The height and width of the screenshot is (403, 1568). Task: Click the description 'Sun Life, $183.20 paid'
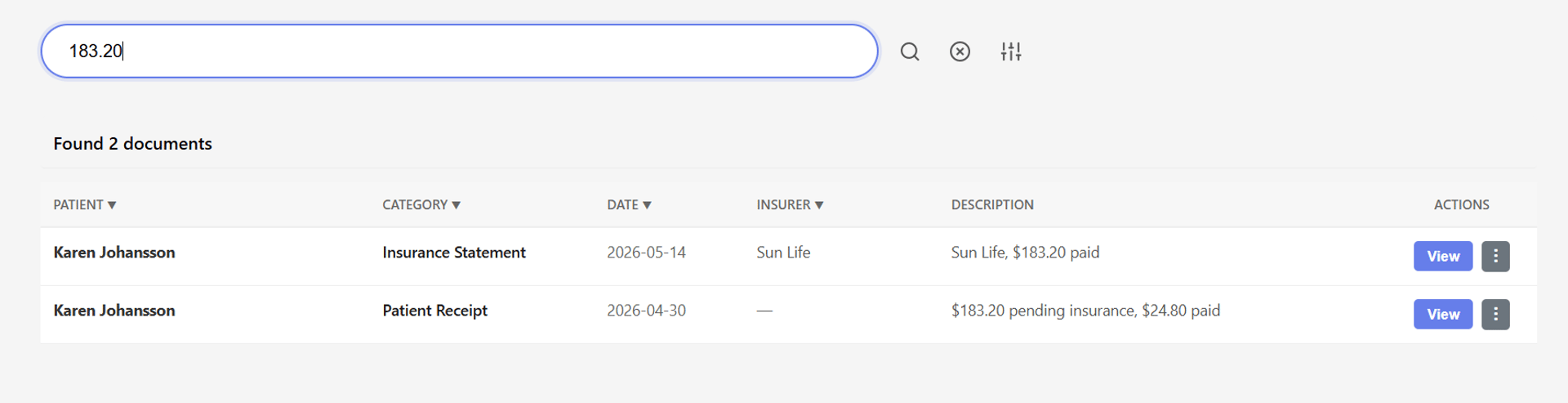click(x=1025, y=253)
